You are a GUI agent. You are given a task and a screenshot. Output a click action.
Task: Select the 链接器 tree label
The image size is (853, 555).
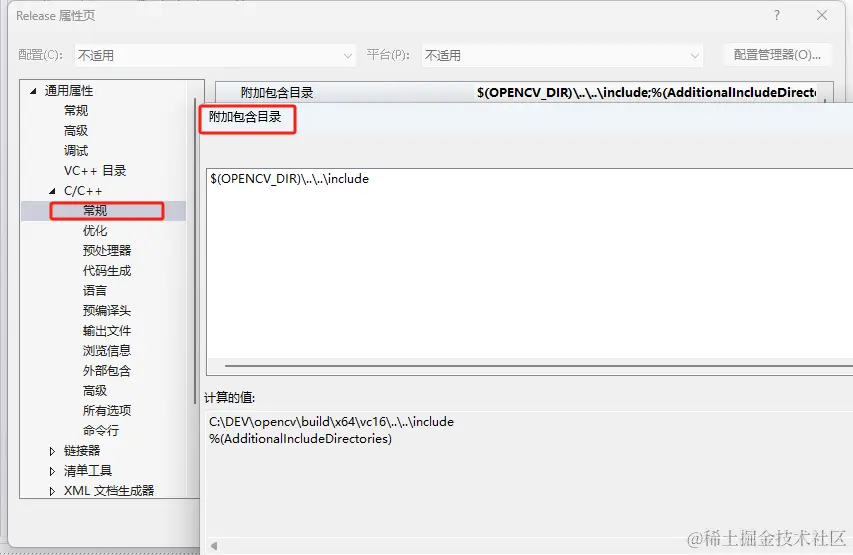82,451
